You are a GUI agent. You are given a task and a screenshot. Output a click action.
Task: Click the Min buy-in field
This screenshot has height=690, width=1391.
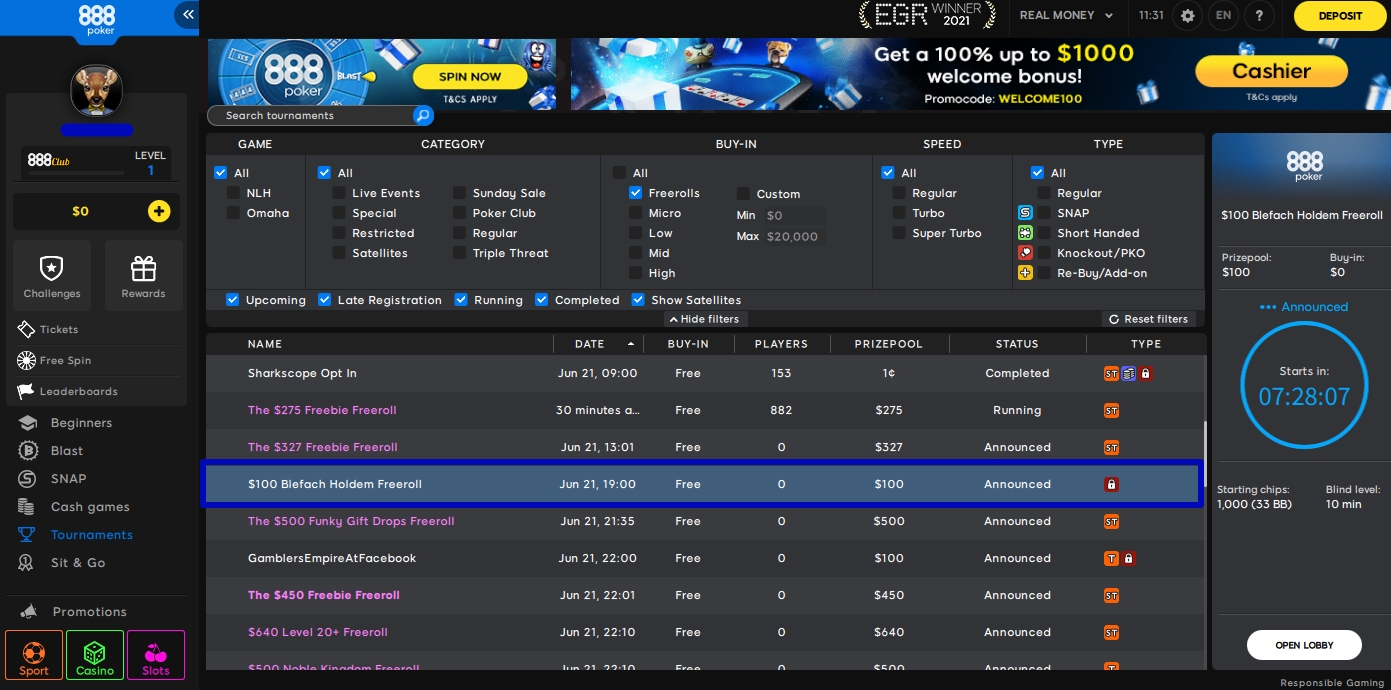[x=795, y=216]
